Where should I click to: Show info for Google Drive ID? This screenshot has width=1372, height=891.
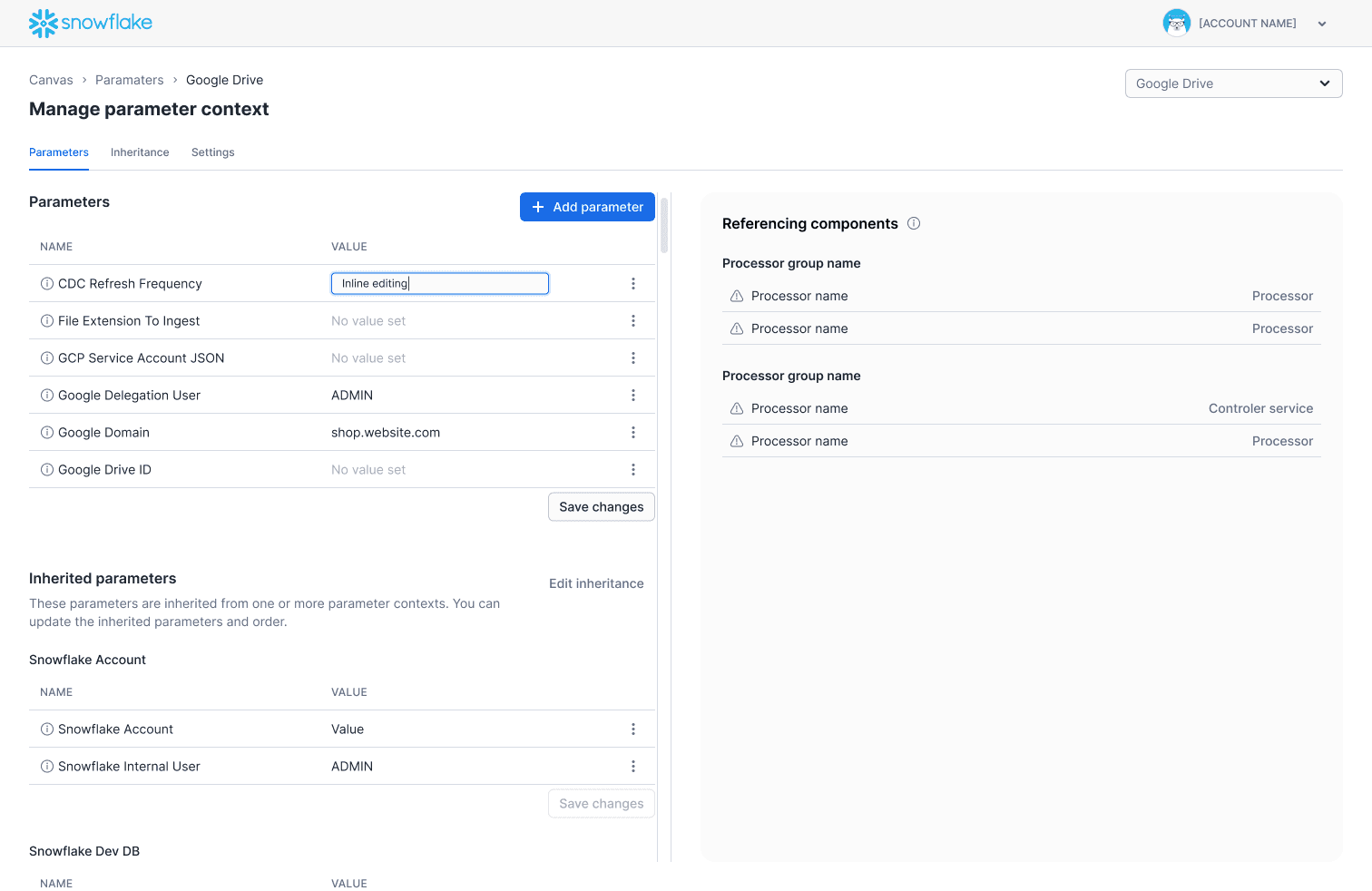(47, 470)
